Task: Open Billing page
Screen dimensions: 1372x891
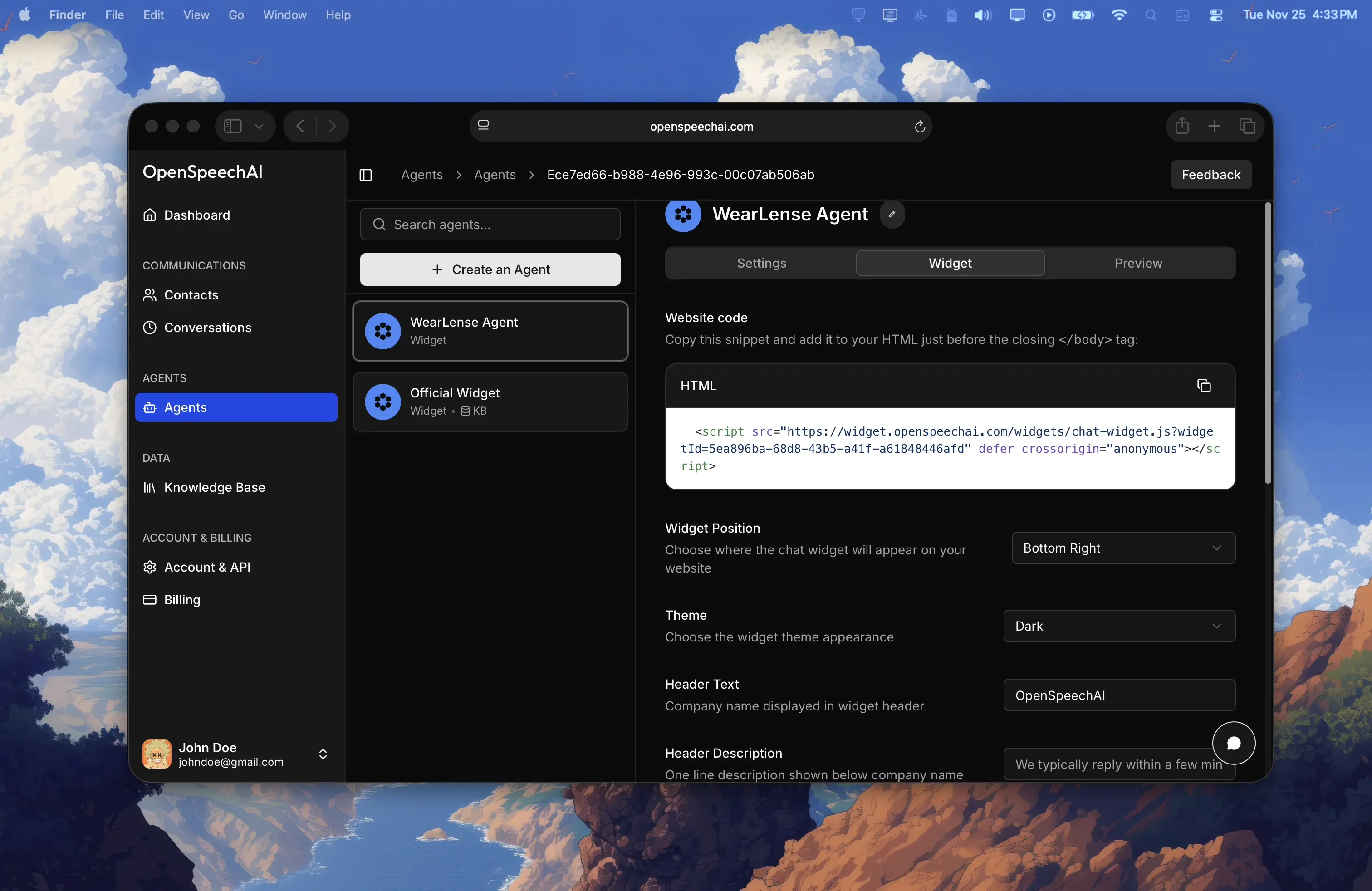Action: click(x=236, y=599)
